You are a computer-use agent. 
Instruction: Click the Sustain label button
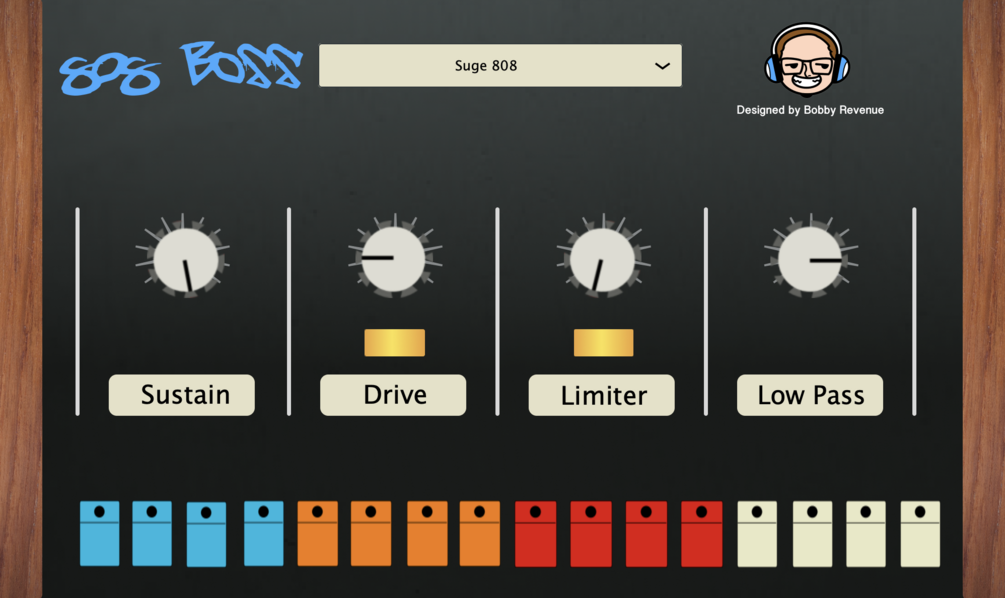pyautogui.click(x=181, y=395)
